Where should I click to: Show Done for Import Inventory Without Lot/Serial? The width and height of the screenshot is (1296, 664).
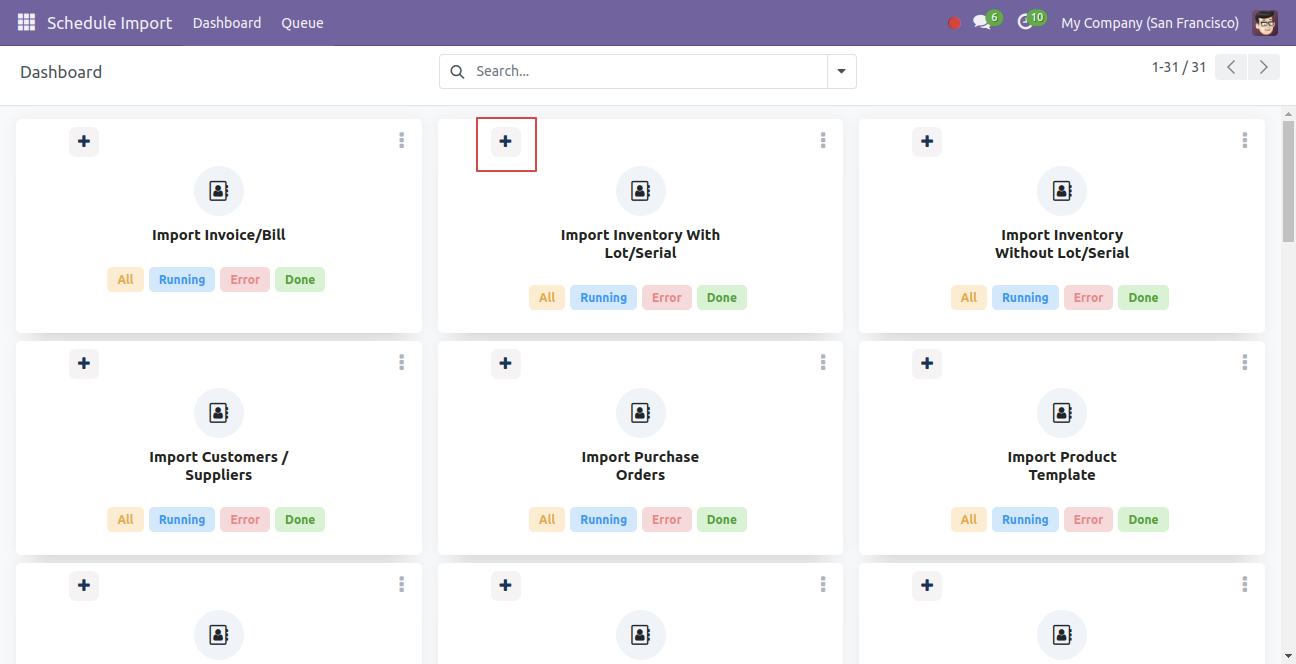point(1143,298)
